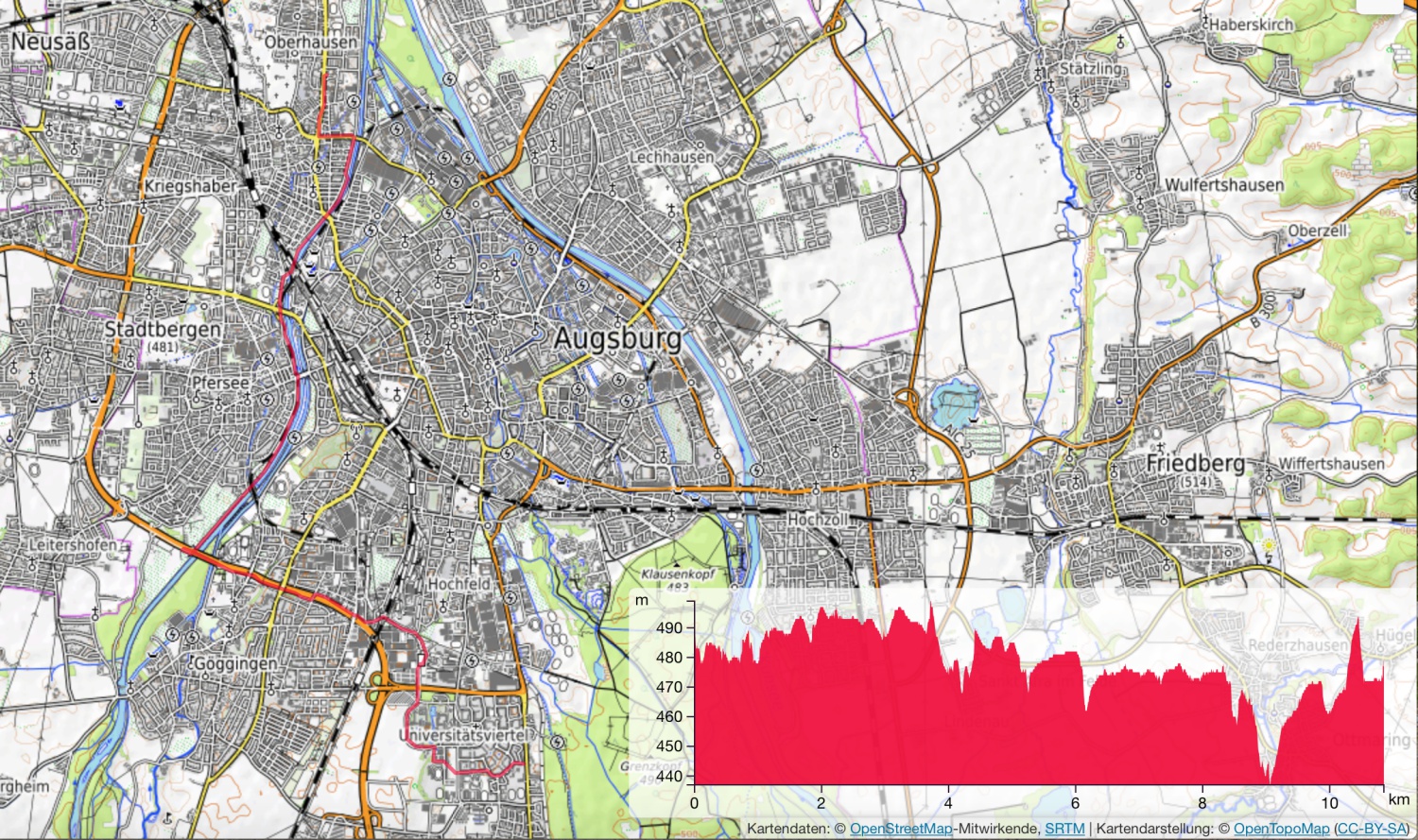Click the elevation peak near 10.5 km
Image resolution: width=1418 pixels, height=840 pixels.
(x=1358, y=620)
